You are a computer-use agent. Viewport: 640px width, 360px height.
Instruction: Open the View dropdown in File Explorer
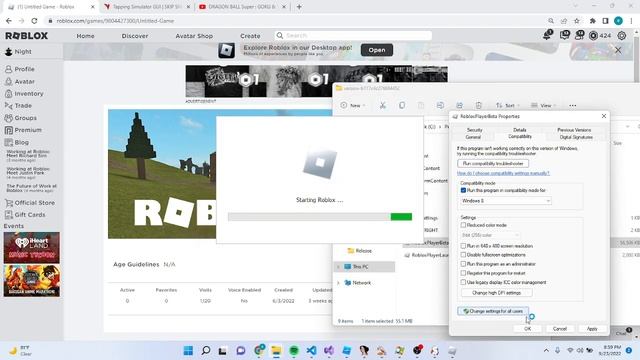(x=544, y=105)
